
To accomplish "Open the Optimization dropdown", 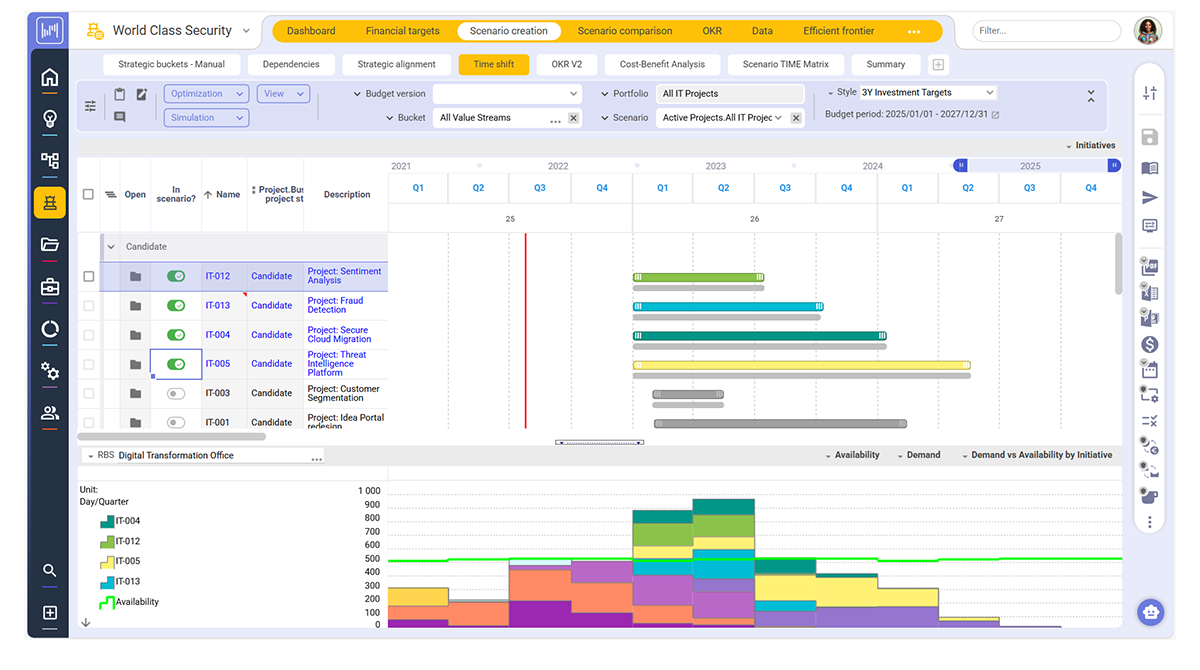I will 206,94.
